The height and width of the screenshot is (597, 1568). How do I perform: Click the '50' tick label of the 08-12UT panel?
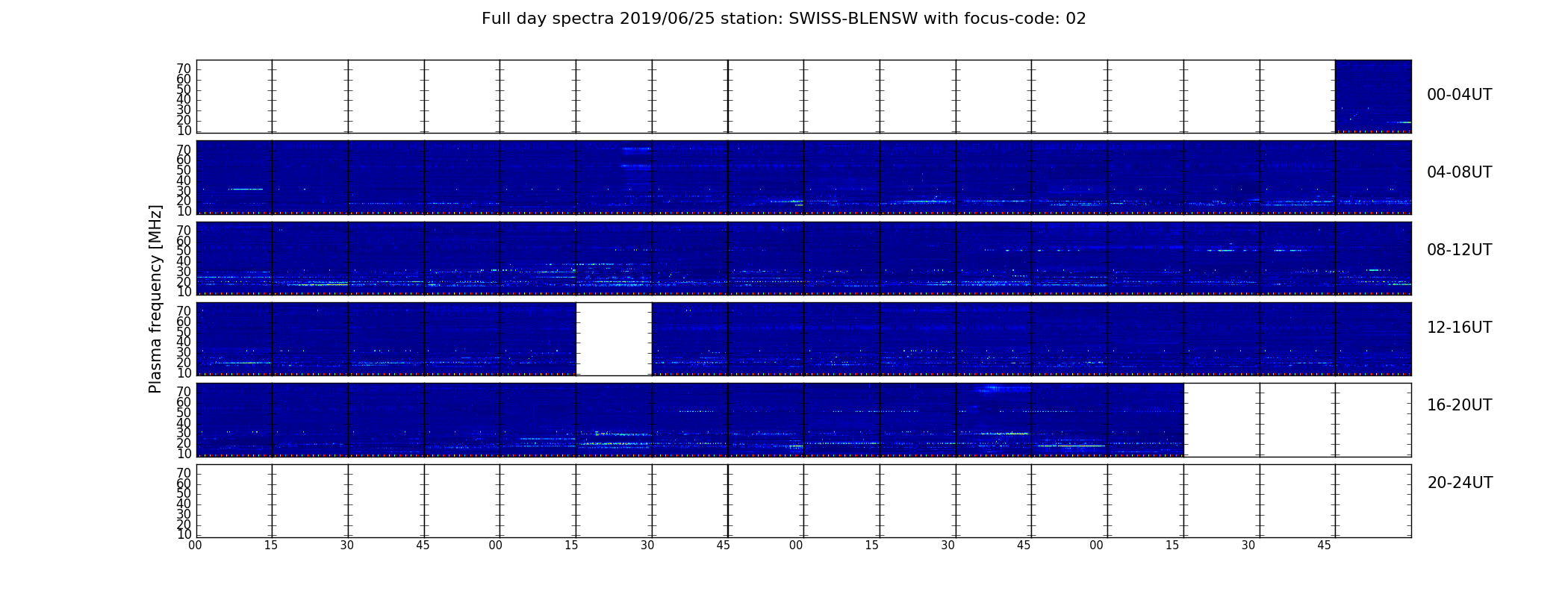pyautogui.click(x=184, y=251)
